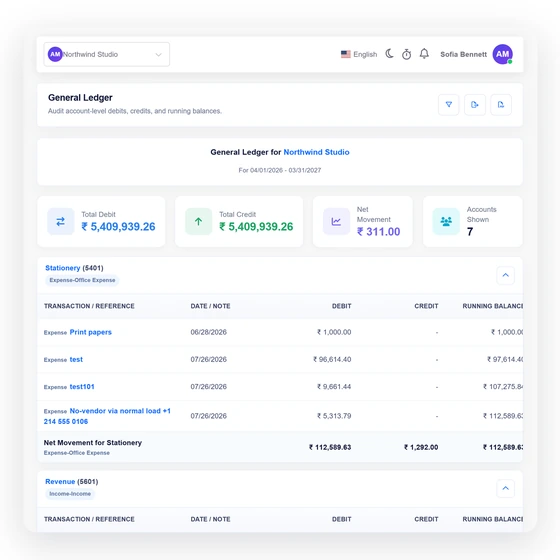Click Stationery total credit 1,292.00
Image resolution: width=560 pixels, height=560 pixels.
[x=421, y=447]
